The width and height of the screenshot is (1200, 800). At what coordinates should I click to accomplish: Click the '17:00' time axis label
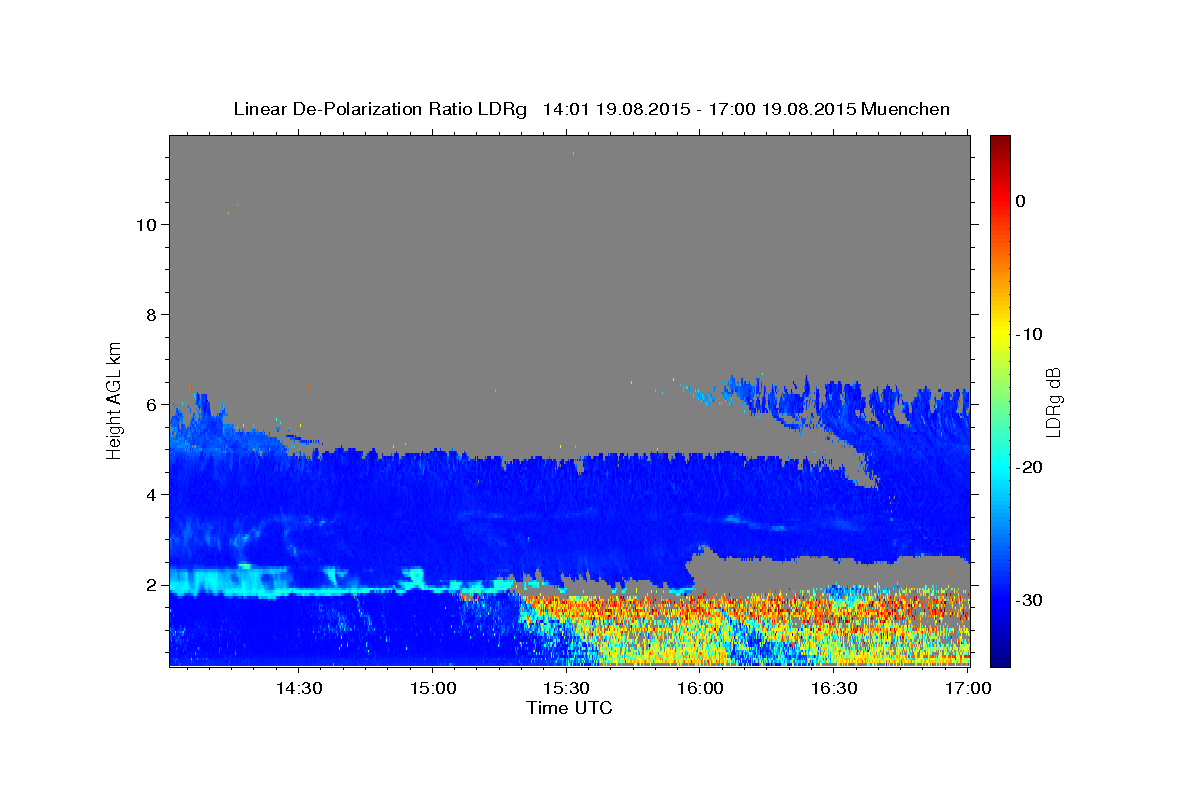point(968,688)
